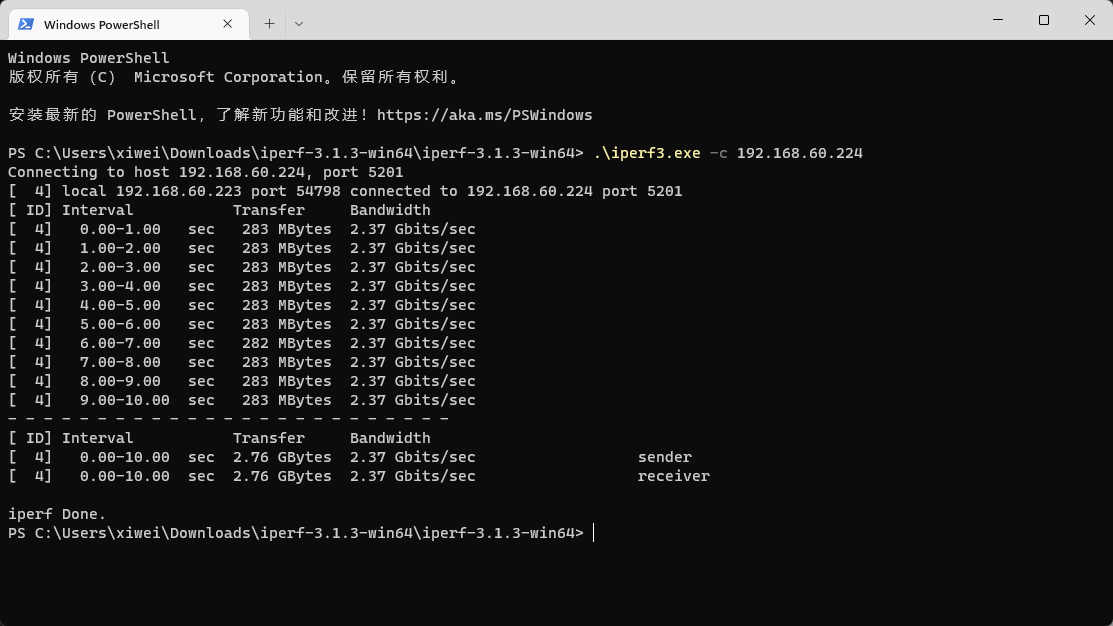Close the terminal window

pos(1090,20)
